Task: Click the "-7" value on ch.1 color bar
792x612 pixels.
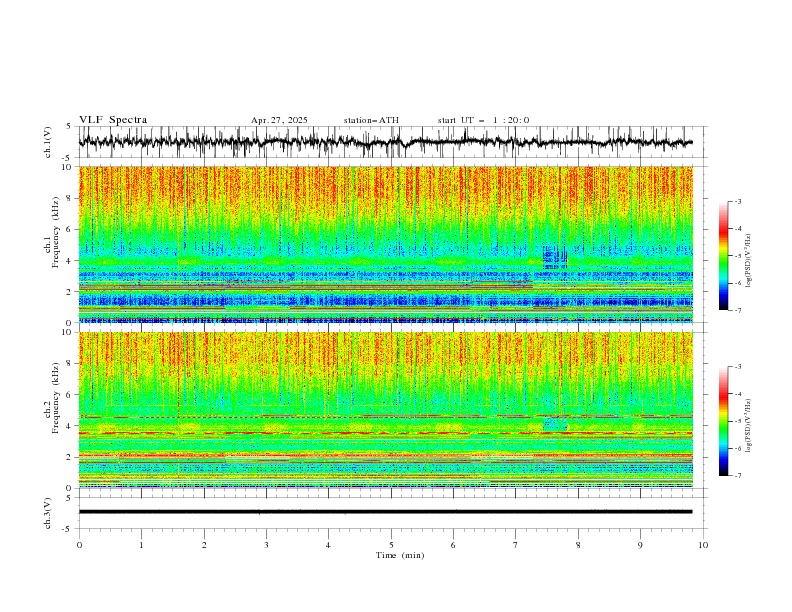Action: 737,310
